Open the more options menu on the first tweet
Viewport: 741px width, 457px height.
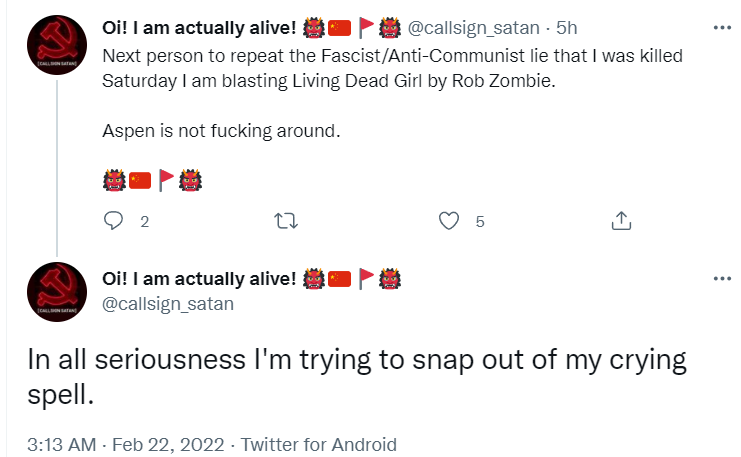722,28
